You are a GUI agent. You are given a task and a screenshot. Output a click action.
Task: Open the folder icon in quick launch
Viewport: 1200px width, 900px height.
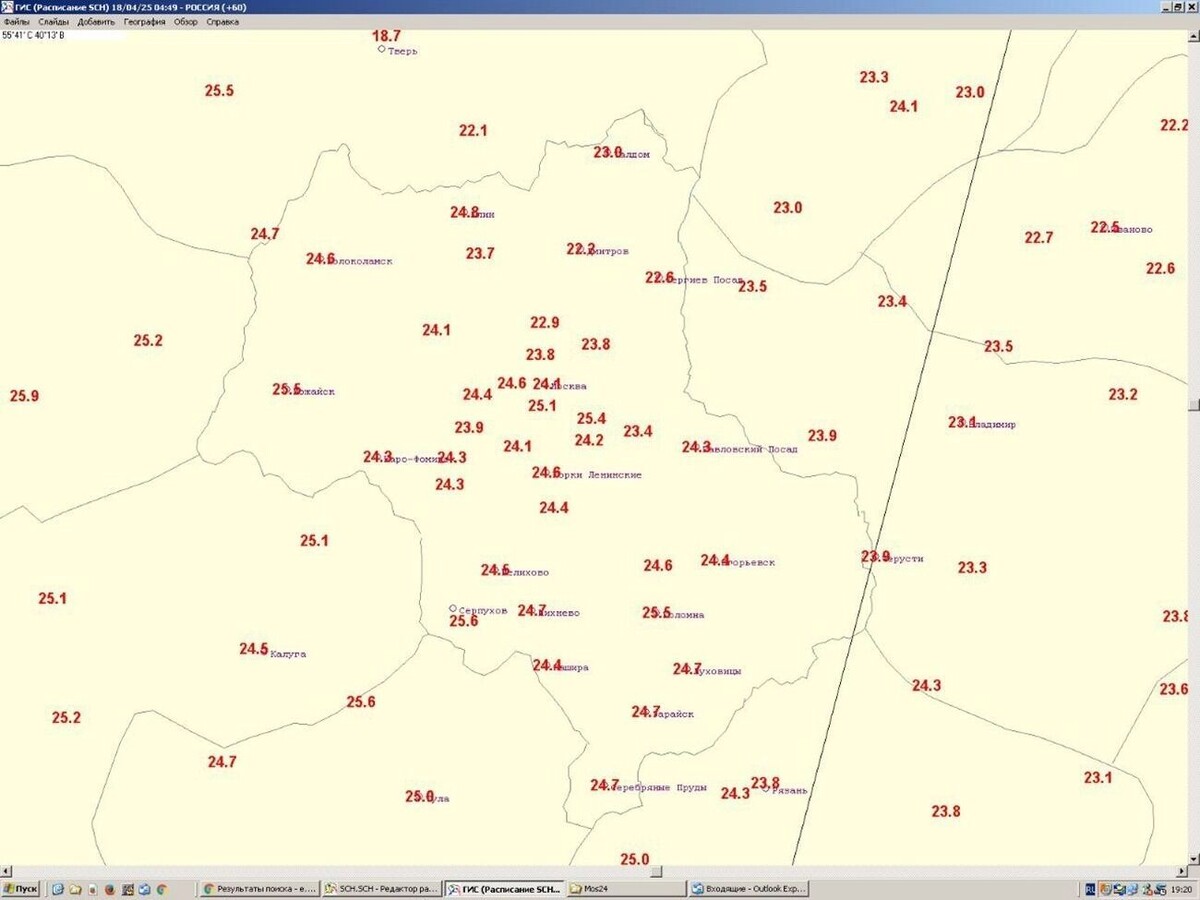pos(77,888)
